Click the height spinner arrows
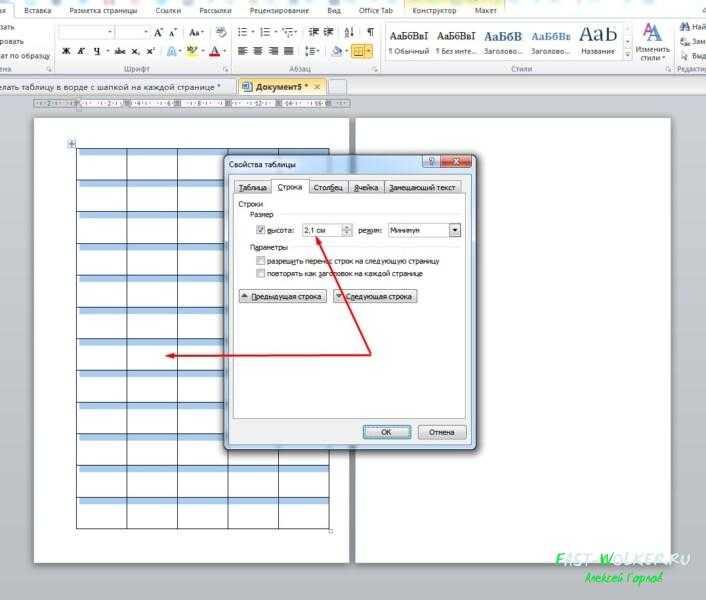706x600 pixels. click(x=347, y=230)
